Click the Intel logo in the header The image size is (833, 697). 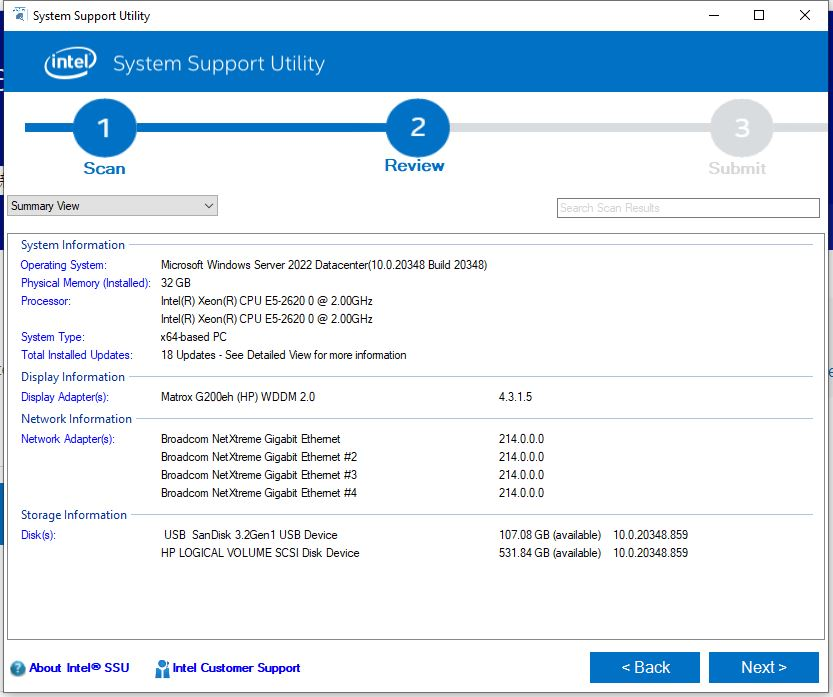coord(71,63)
